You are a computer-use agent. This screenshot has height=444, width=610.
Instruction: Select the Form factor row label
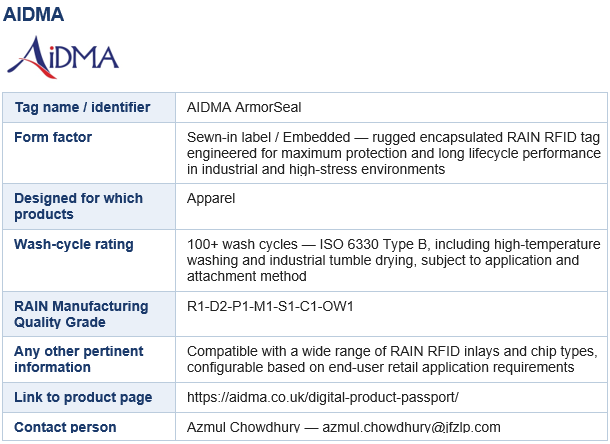[53, 137]
